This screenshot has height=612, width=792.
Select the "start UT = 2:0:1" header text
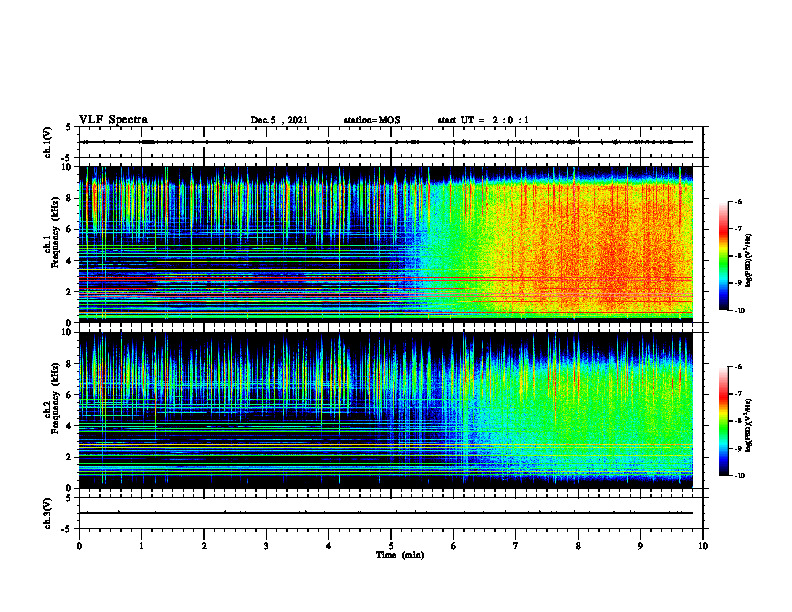(x=483, y=120)
